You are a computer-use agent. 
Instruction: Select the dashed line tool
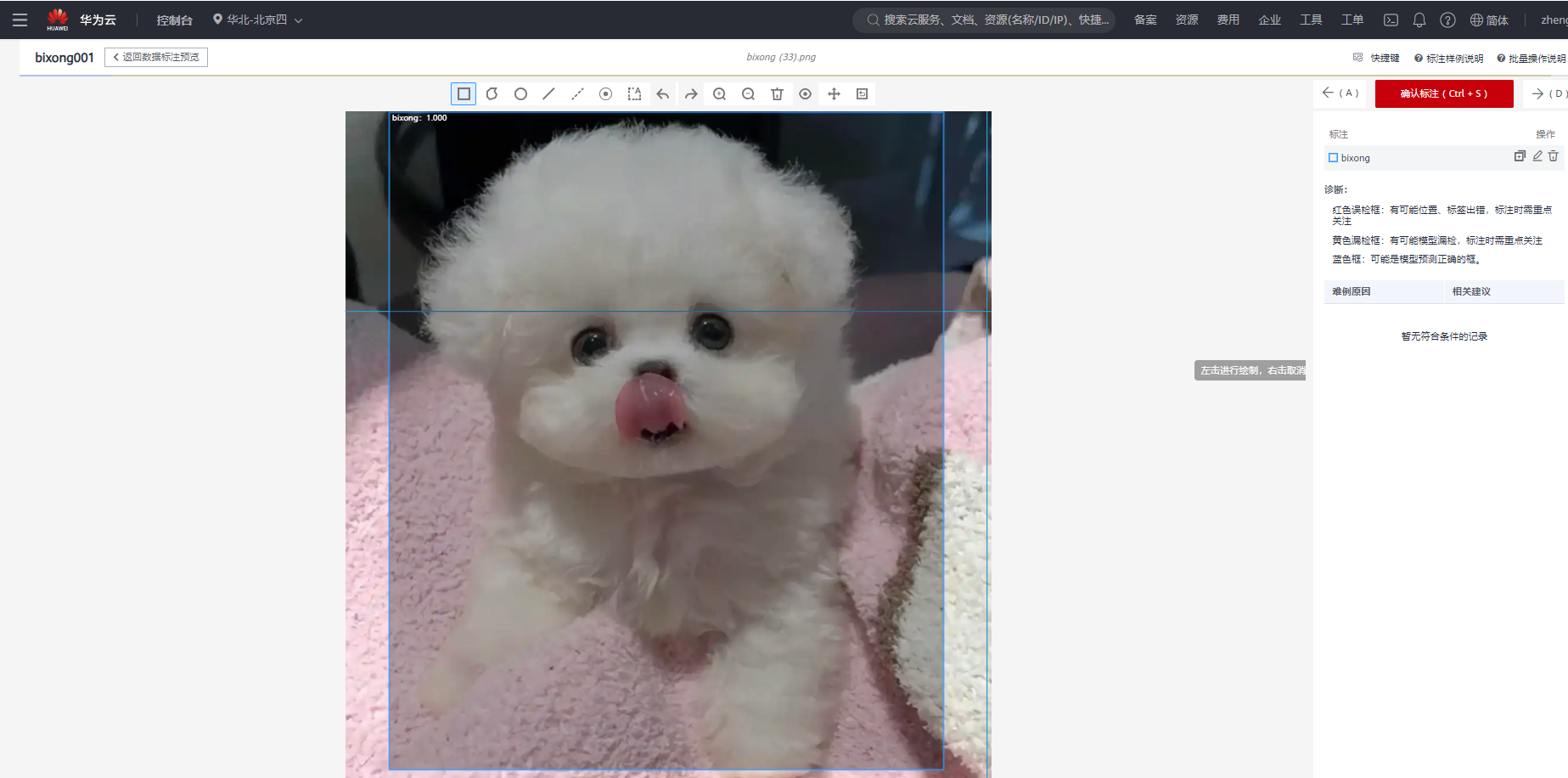click(x=577, y=94)
